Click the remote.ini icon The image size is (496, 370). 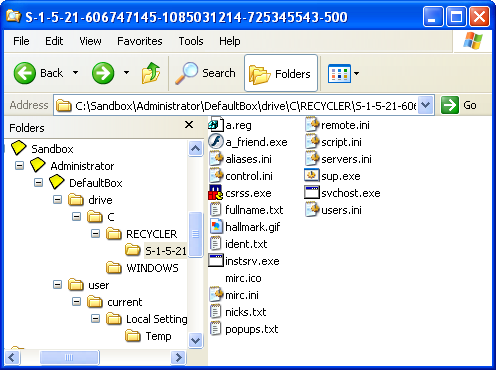pyautogui.click(x=312, y=125)
